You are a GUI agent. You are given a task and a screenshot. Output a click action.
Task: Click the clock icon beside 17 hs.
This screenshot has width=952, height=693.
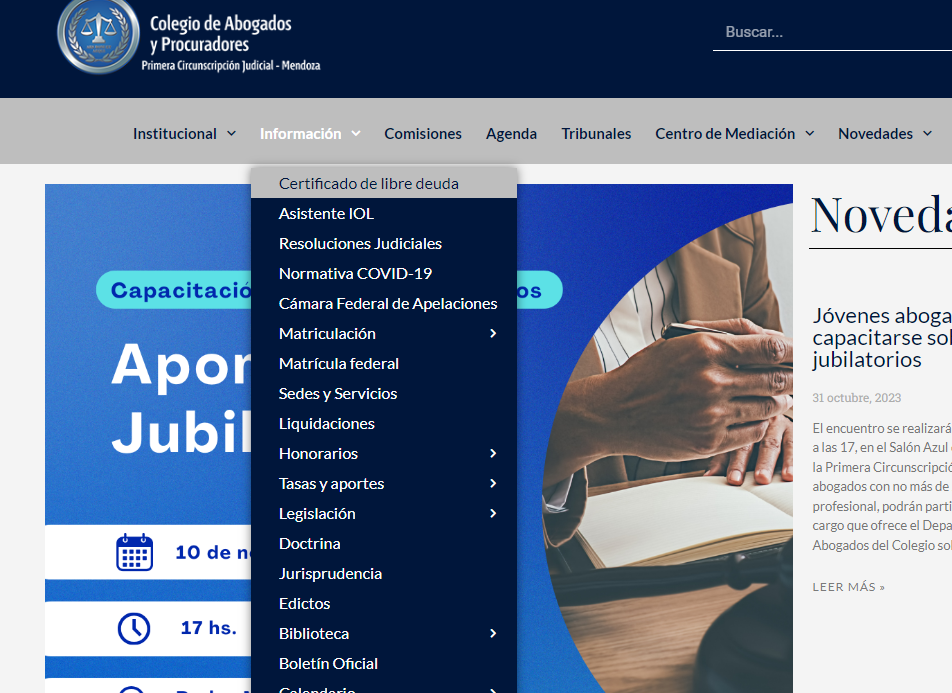(x=134, y=628)
